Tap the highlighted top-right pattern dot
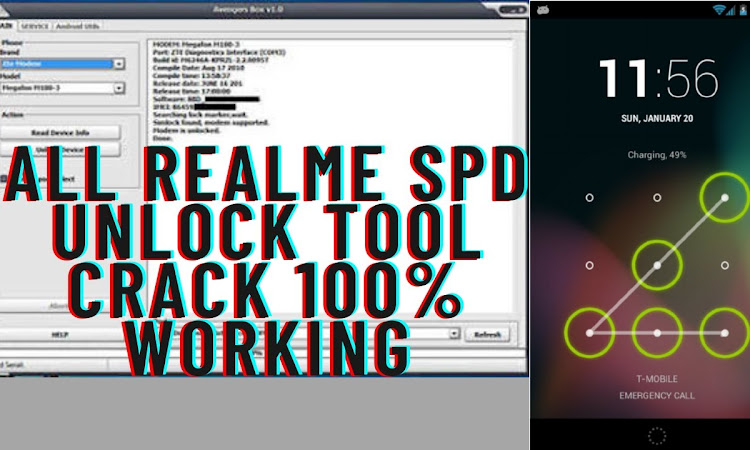This screenshot has width=750, height=450. [x=725, y=198]
